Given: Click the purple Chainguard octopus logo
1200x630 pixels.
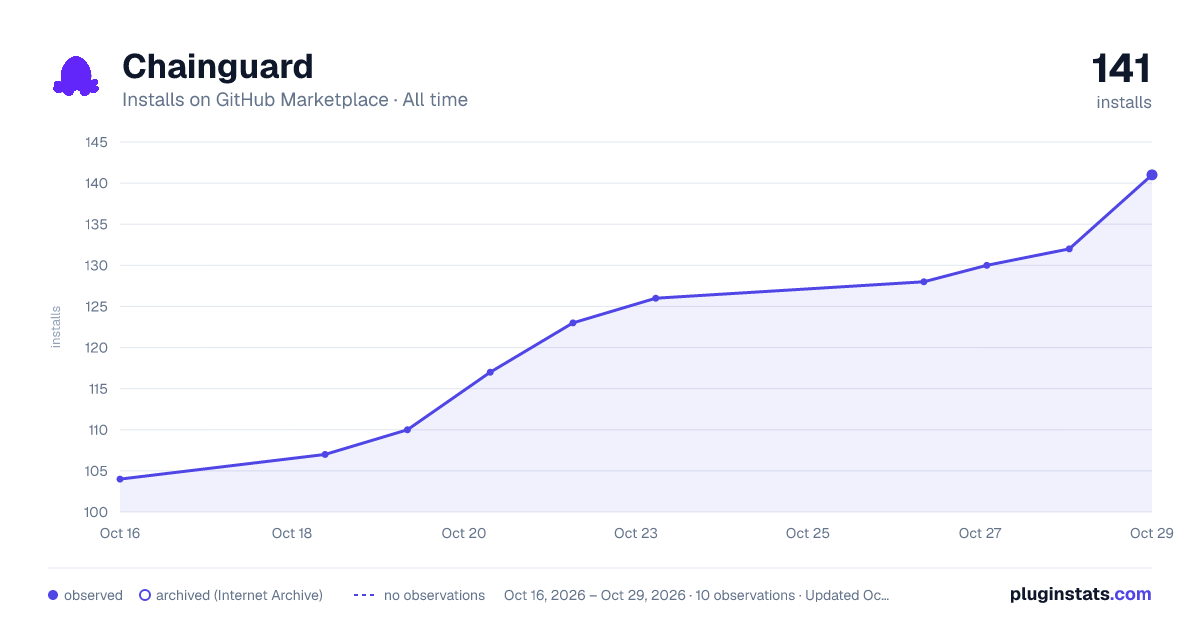Looking at the screenshot, I should tap(76, 76).
